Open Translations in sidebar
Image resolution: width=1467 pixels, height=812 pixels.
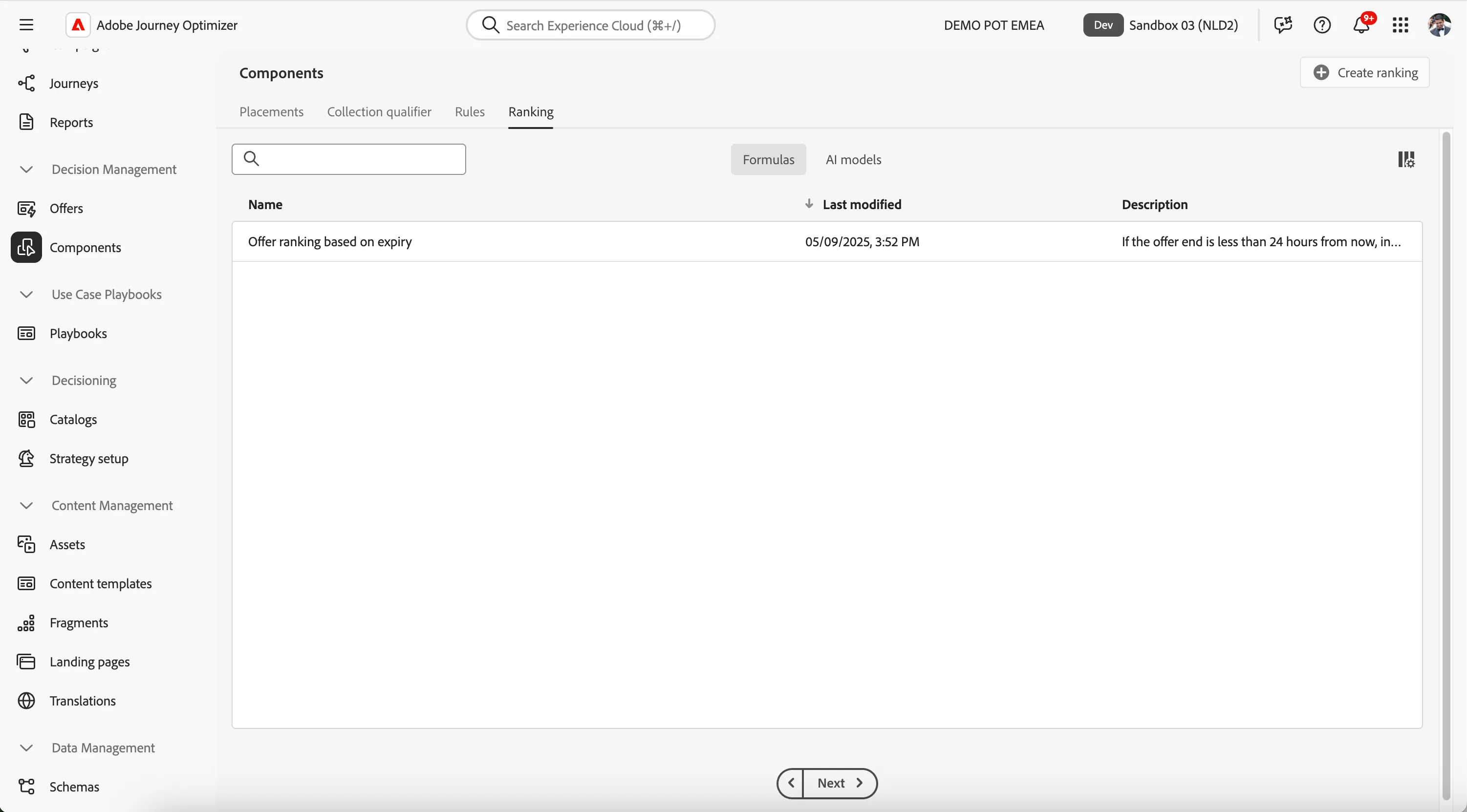pos(83,701)
